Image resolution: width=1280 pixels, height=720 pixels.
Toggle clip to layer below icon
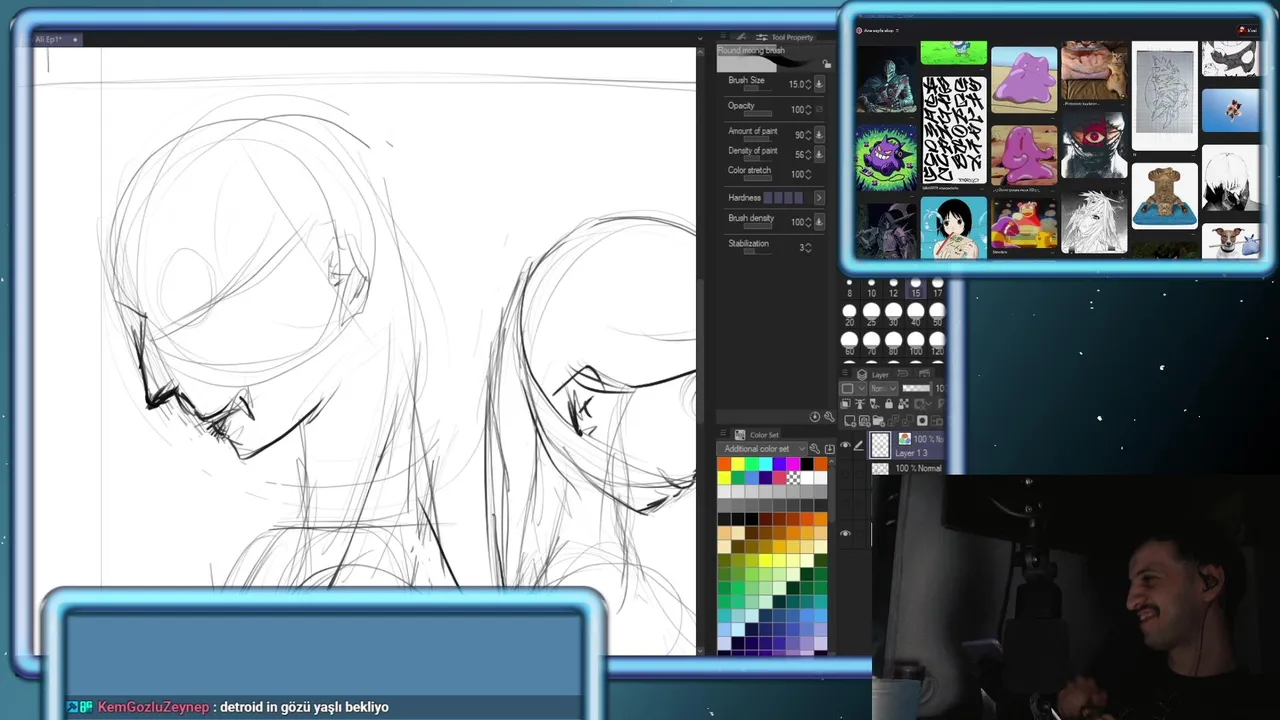coord(846,404)
